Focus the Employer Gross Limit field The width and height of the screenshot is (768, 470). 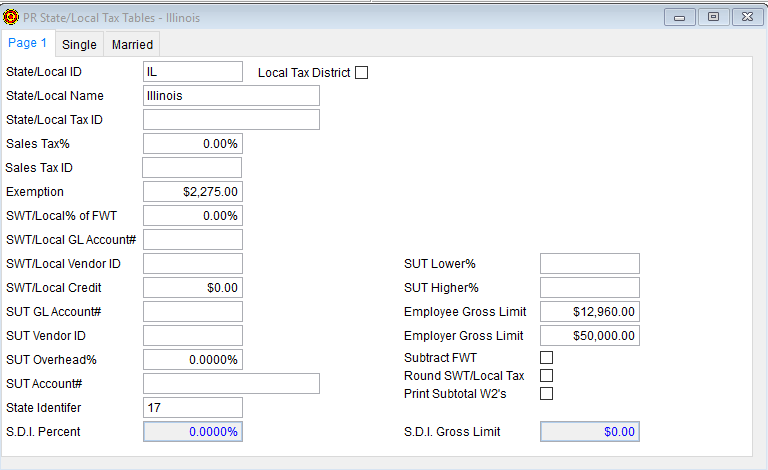pos(590,335)
